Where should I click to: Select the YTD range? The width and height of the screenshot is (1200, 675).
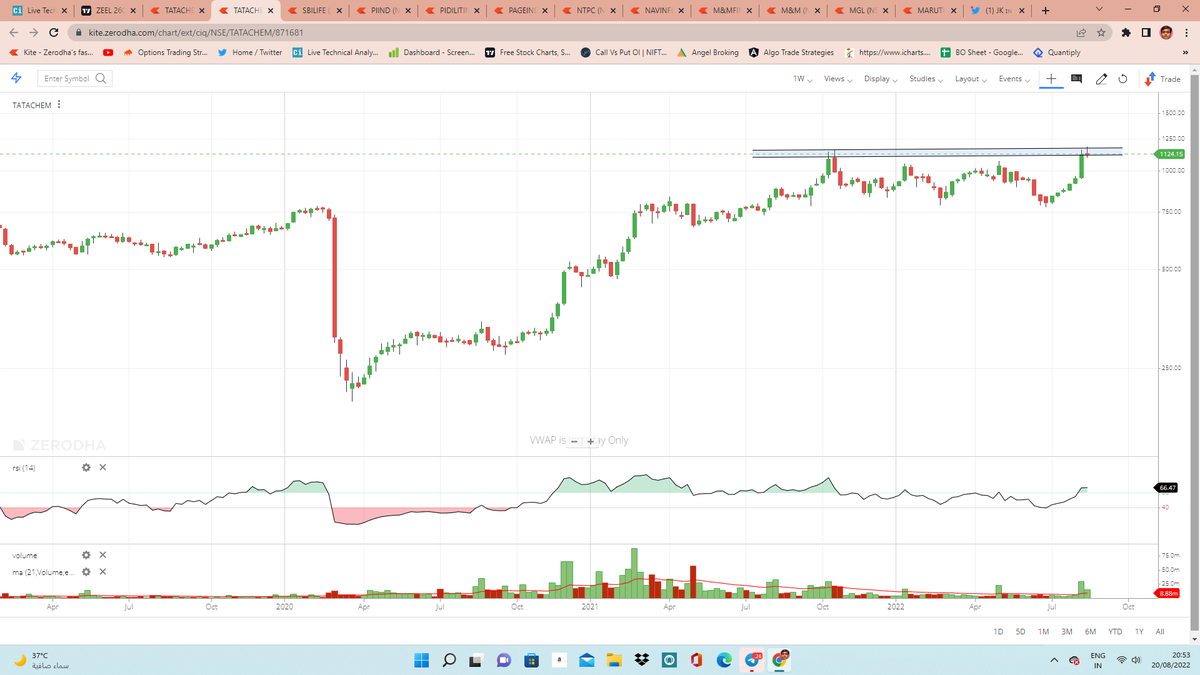[1115, 632]
